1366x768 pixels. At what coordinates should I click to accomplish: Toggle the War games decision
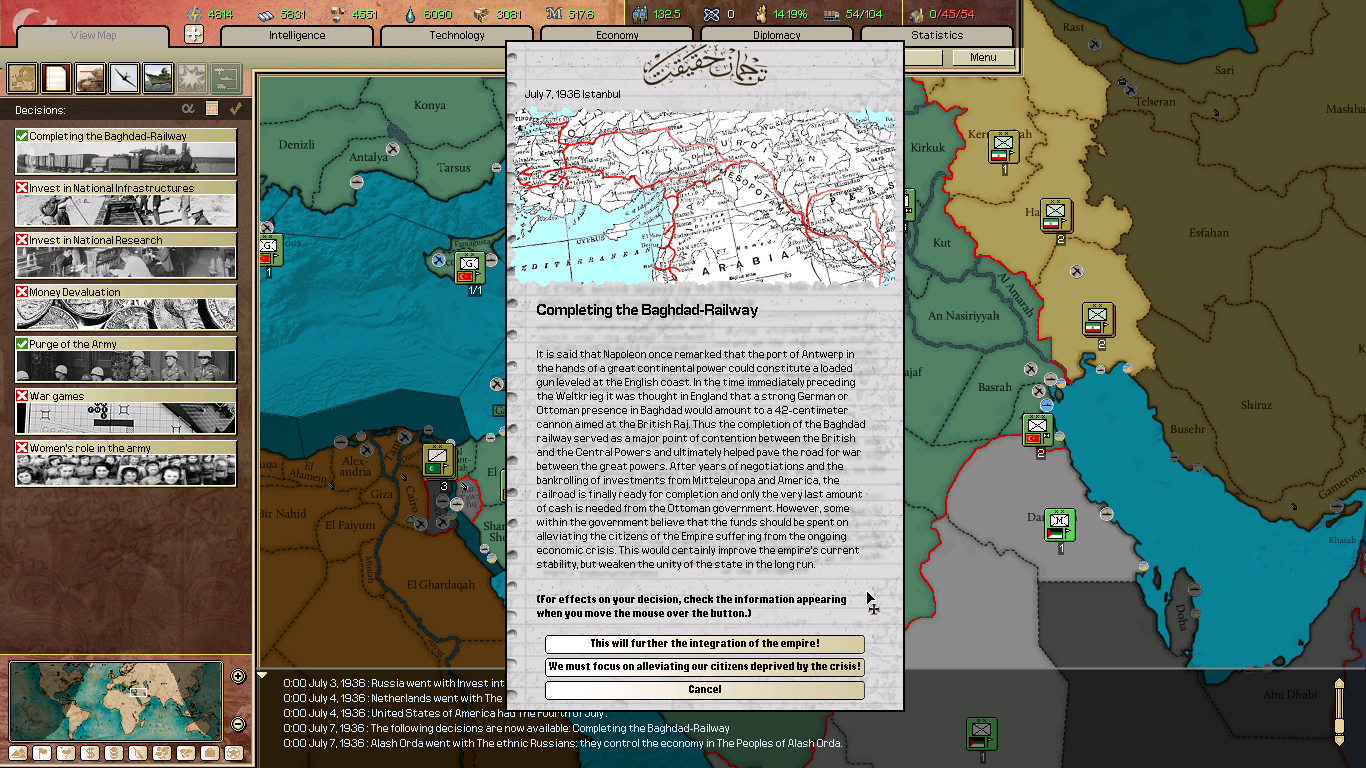point(22,396)
